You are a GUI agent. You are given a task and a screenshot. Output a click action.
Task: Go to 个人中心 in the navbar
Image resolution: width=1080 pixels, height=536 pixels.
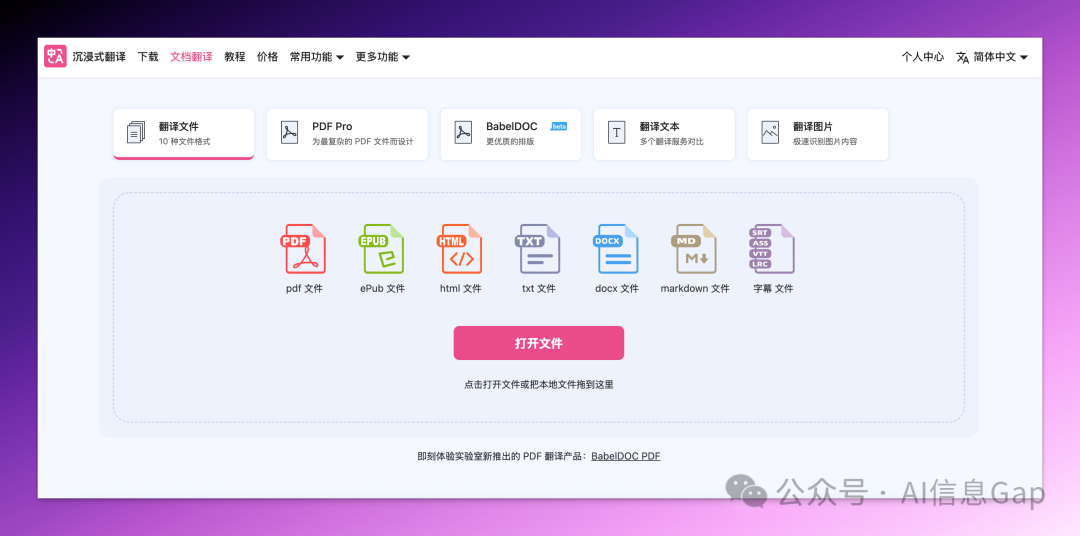tap(922, 57)
